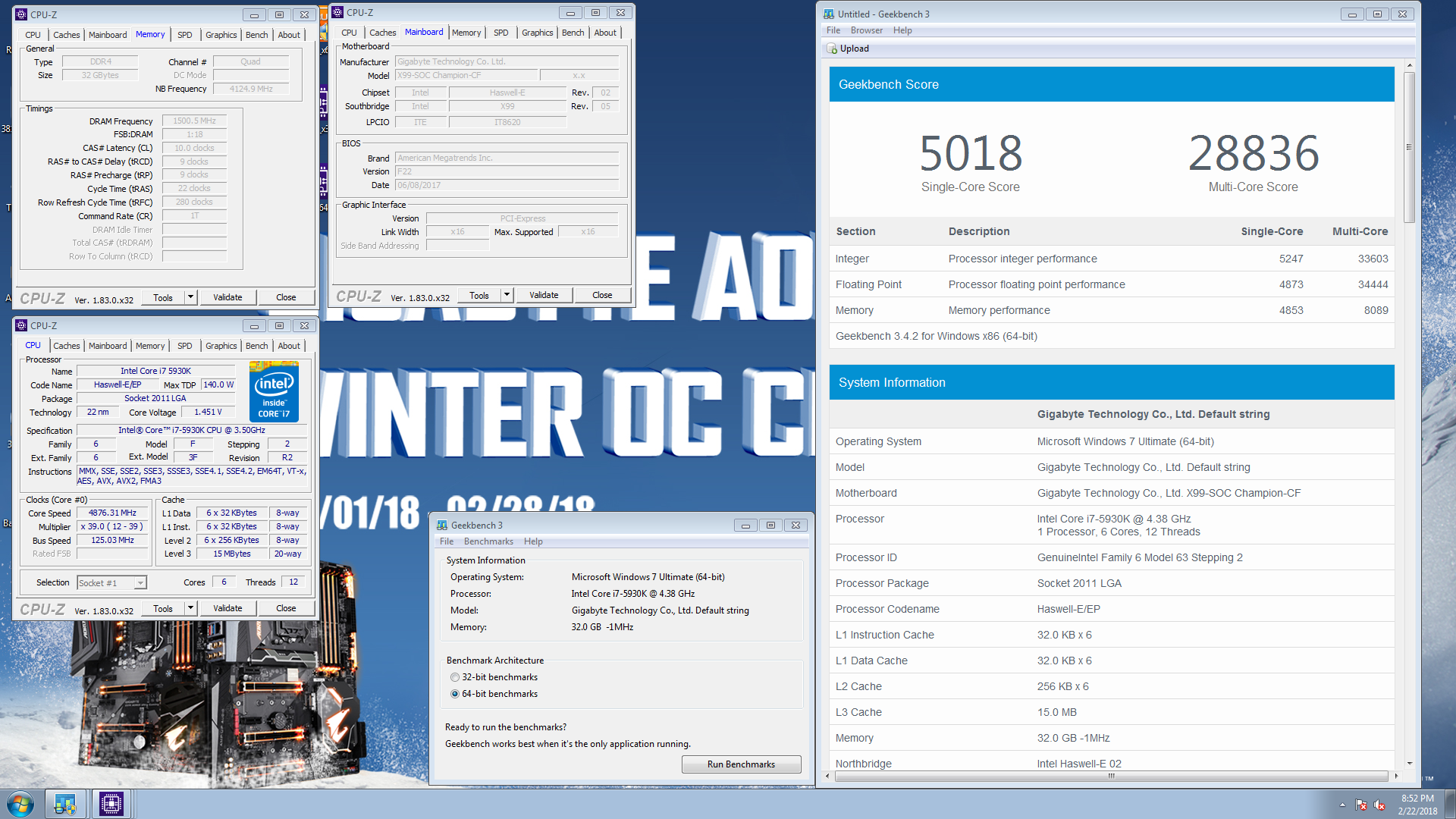The height and width of the screenshot is (819, 1456).
Task: Click vertical scrollbar thumb in Geekbench results
Action: [1409, 148]
